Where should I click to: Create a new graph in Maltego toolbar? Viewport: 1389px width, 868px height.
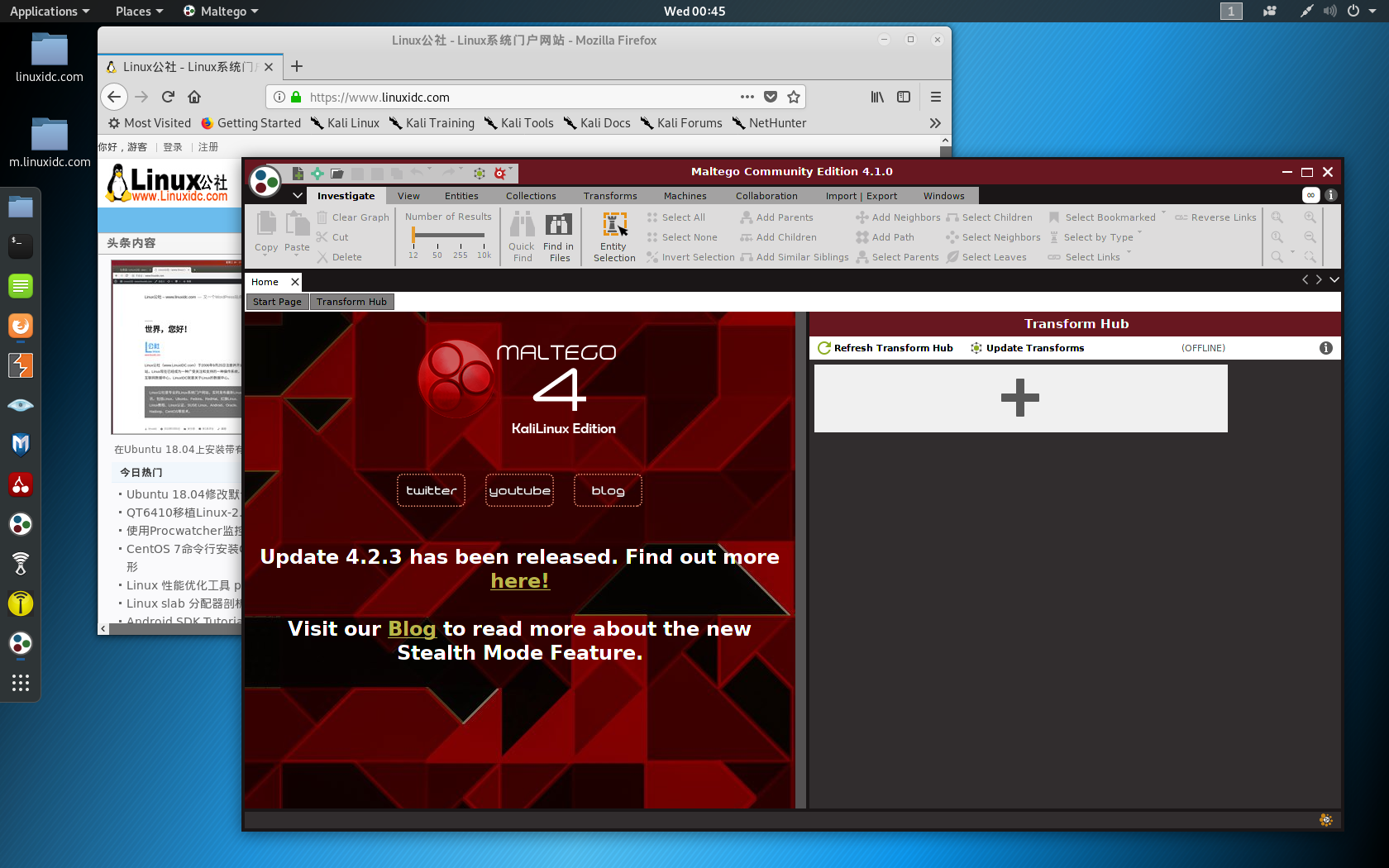point(298,173)
